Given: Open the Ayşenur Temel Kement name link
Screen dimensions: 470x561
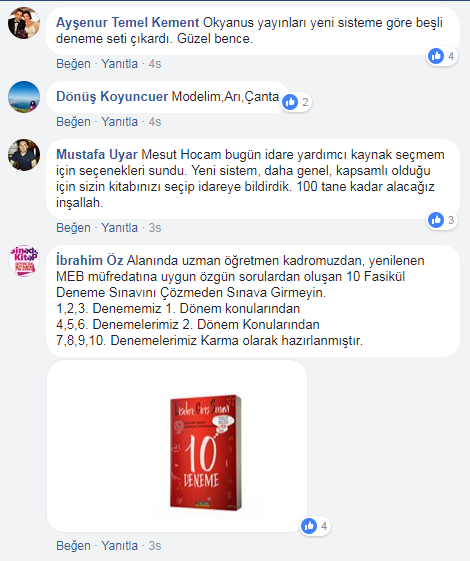Looking at the screenshot, I should pos(127,23).
